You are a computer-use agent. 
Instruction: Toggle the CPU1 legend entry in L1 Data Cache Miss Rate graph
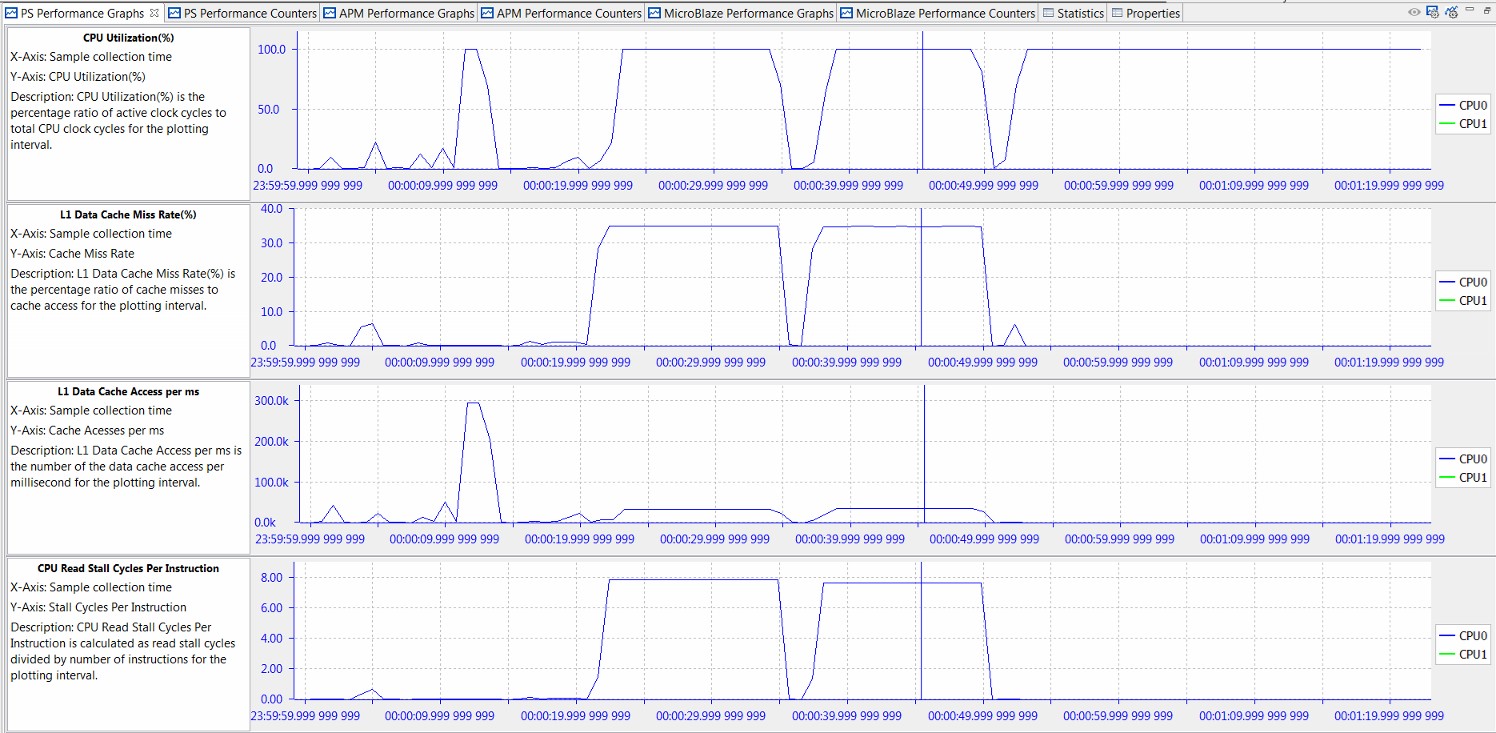point(1463,300)
